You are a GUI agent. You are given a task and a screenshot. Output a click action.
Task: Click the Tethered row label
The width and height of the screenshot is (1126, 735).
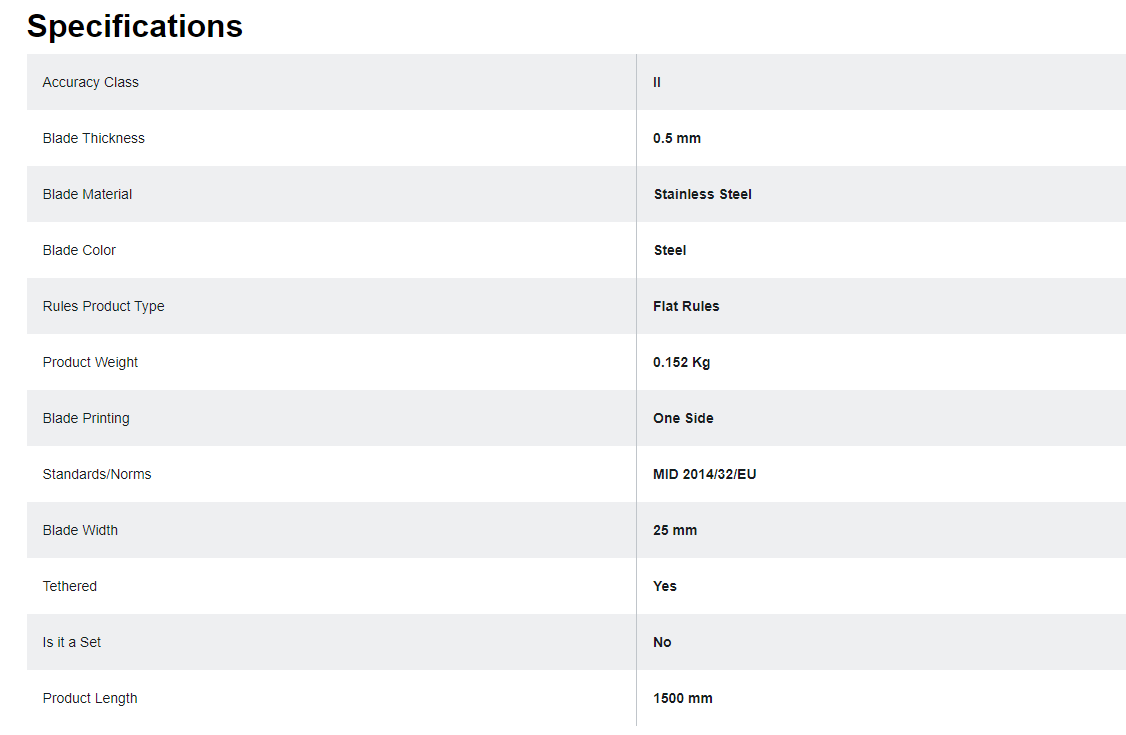coord(70,586)
